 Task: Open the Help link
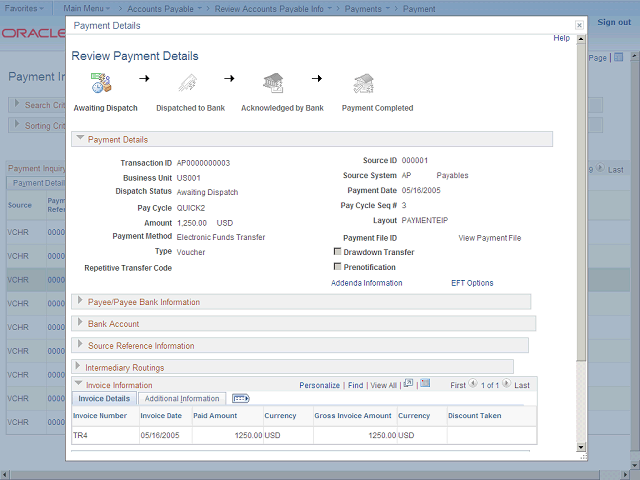tap(561, 38)
